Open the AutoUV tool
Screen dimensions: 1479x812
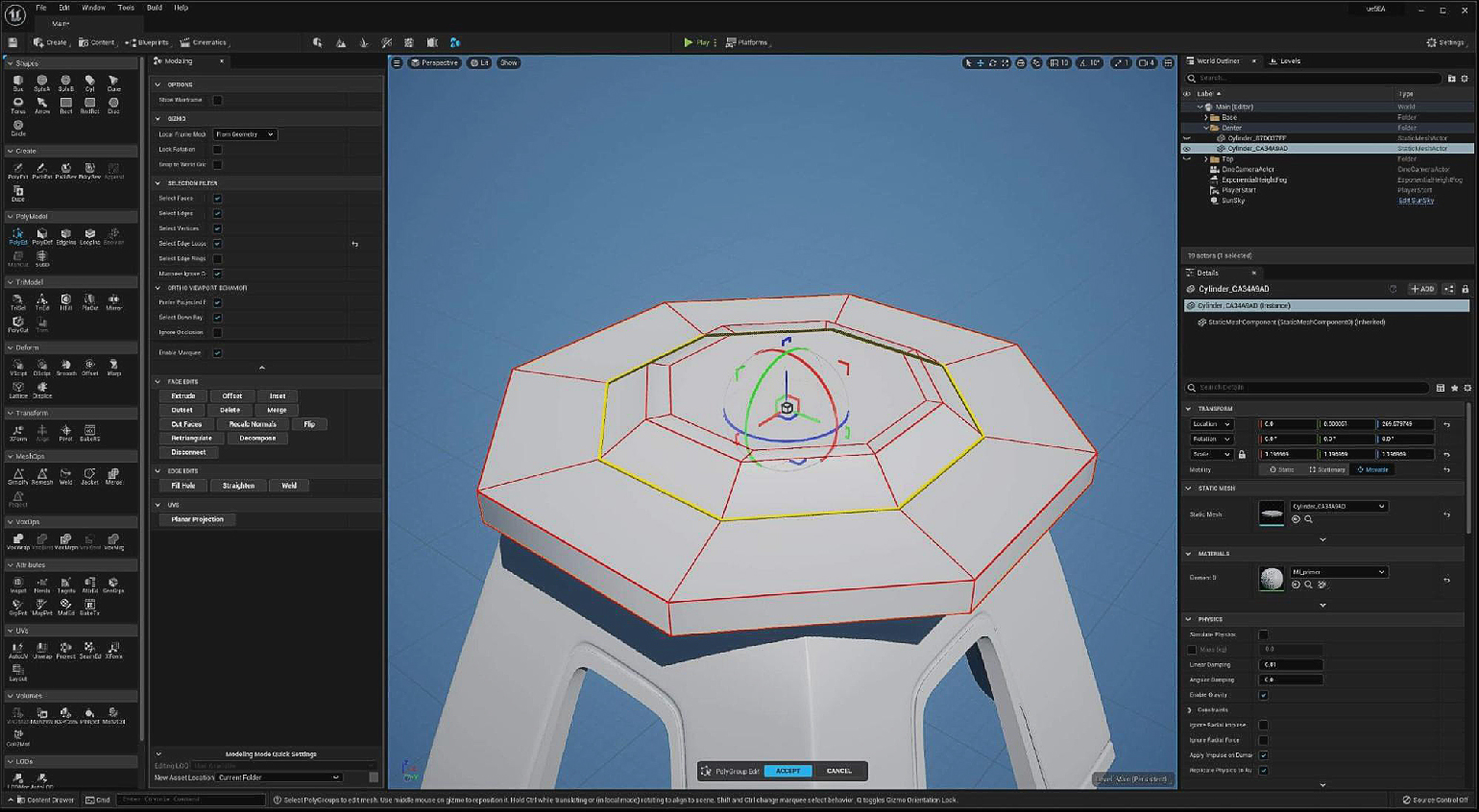point(17,650)
